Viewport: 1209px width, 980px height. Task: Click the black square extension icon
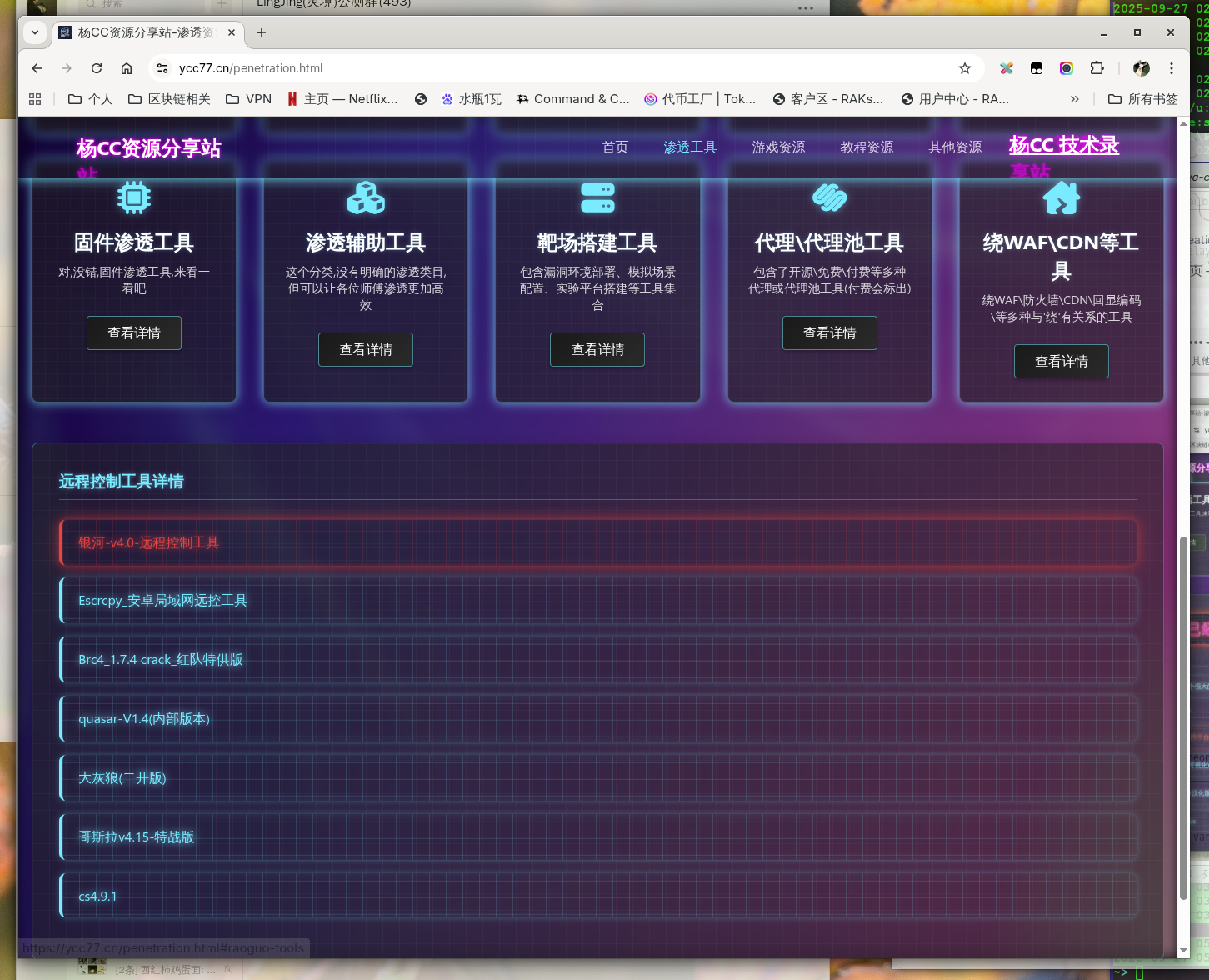pyautogui.click(x=1037, y=68)
